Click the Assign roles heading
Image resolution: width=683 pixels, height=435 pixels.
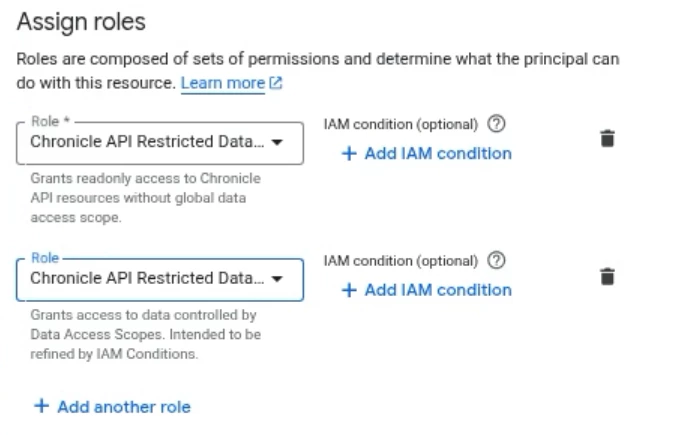point(81,21)
